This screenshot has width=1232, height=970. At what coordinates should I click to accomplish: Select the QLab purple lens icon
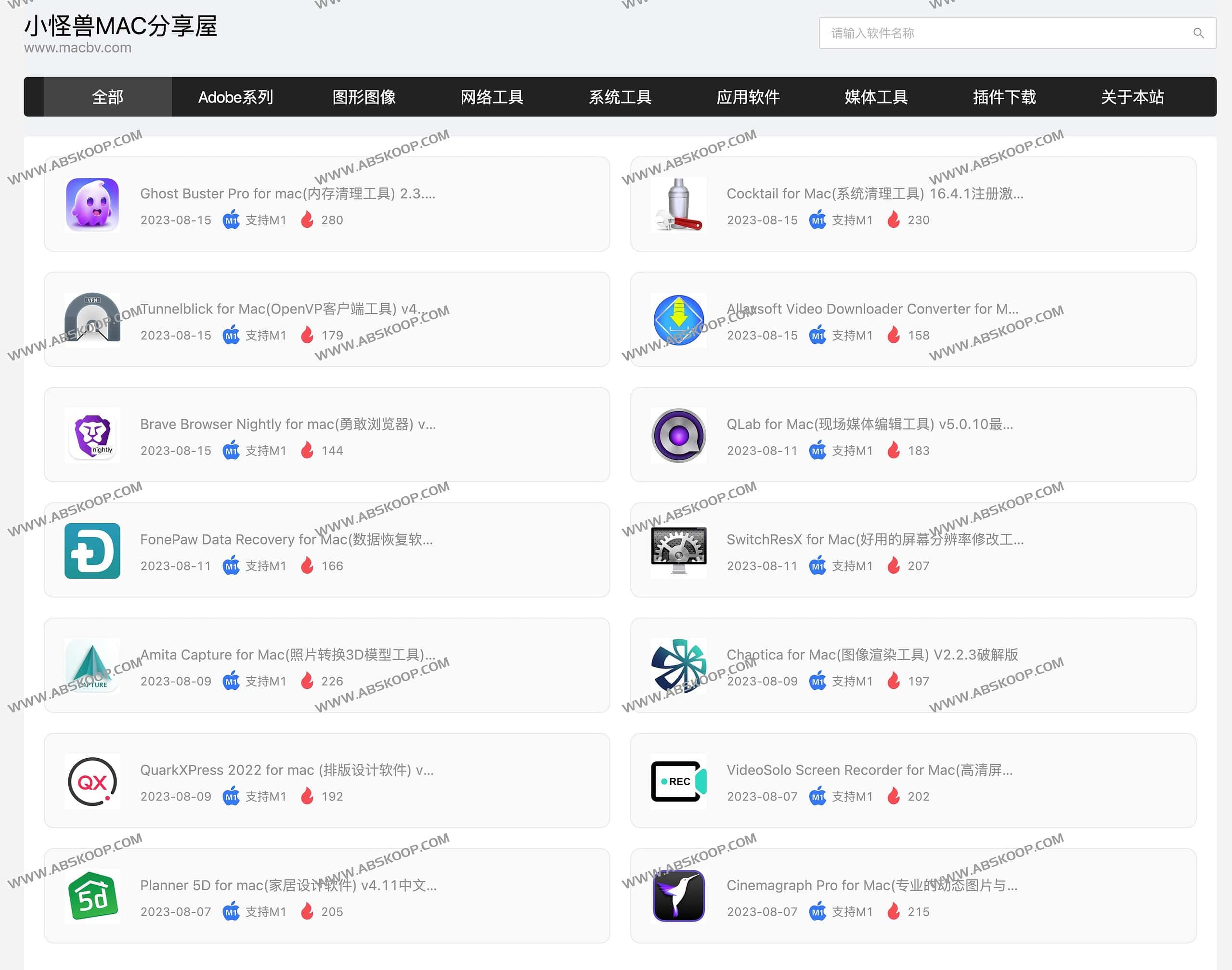[678, 435]
